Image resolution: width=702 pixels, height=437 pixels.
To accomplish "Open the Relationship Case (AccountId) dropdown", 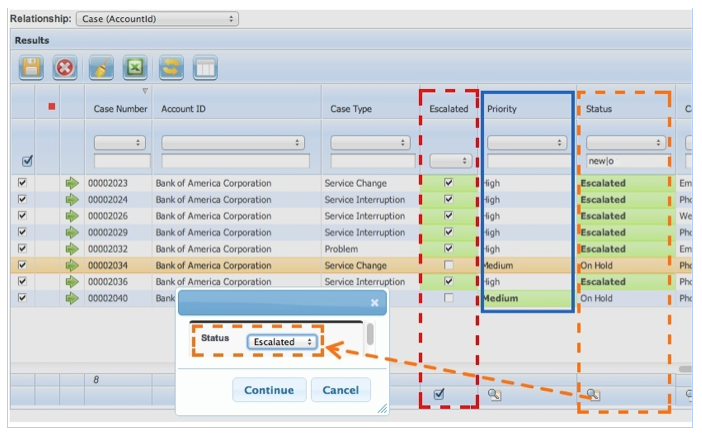I will point(157,19).
